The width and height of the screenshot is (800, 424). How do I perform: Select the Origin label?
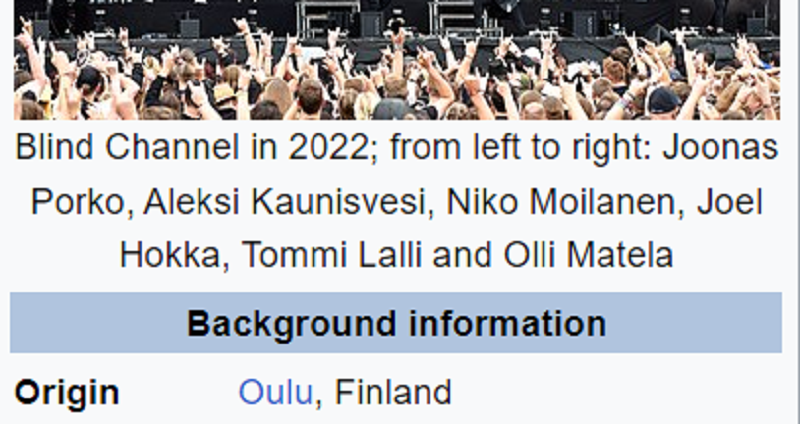click(67, 392)
